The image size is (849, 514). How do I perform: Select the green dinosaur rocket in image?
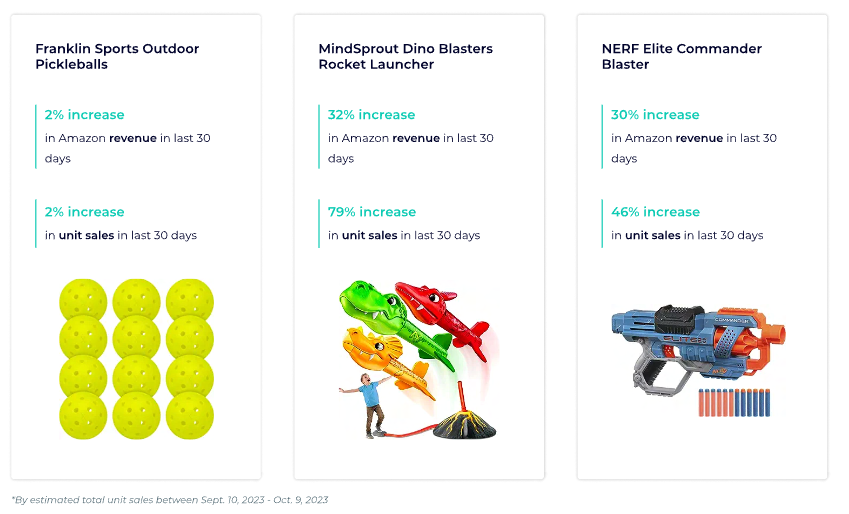(395, 323)
